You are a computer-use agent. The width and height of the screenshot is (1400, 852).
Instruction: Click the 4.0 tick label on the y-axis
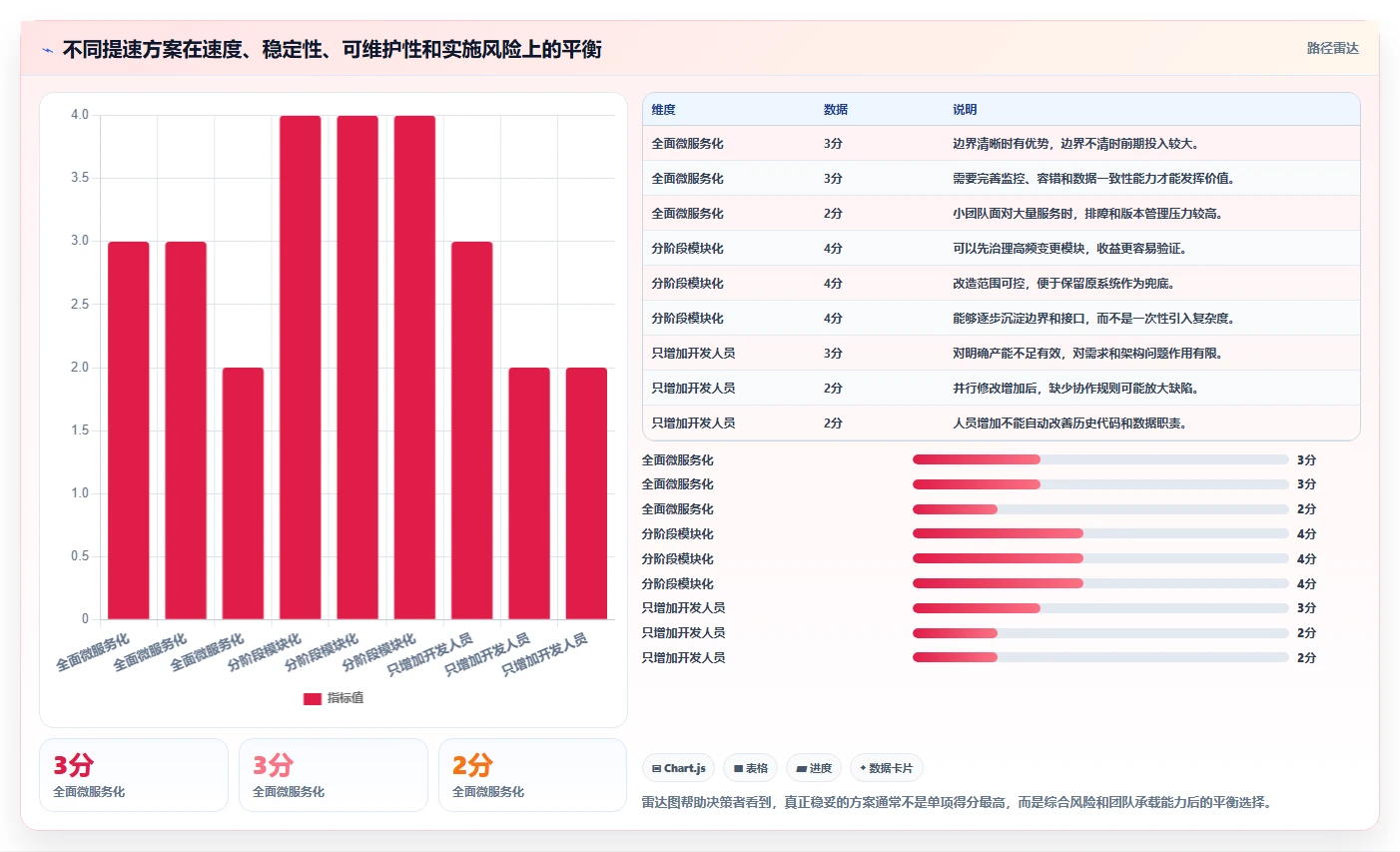click(80, 115)
